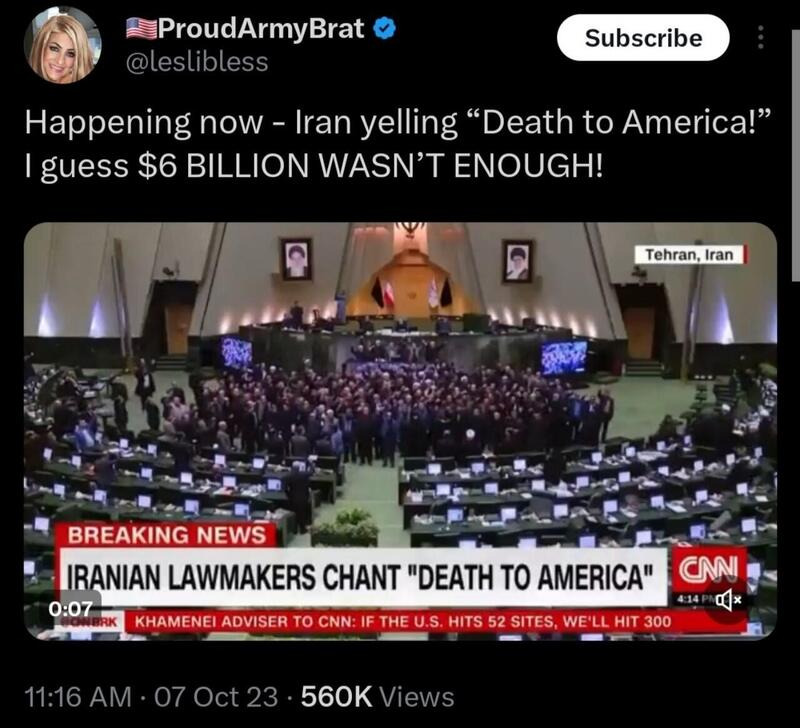Image resolution: width=800 pixels, height=728 pixels.
Task: Click the 07 Oct 23 post date
Action: [216, 697]
